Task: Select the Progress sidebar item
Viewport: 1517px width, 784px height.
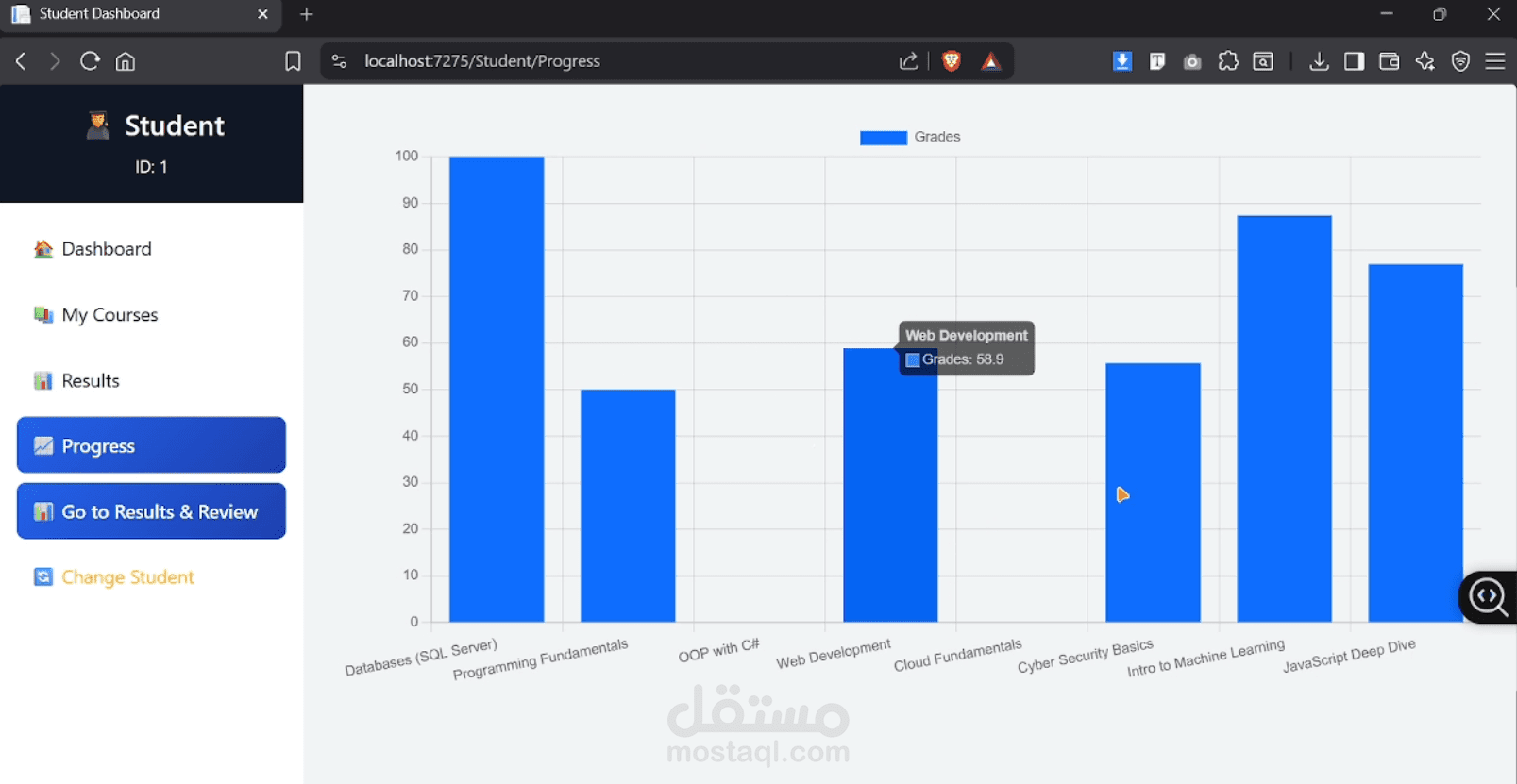Action: pos(151,445)
